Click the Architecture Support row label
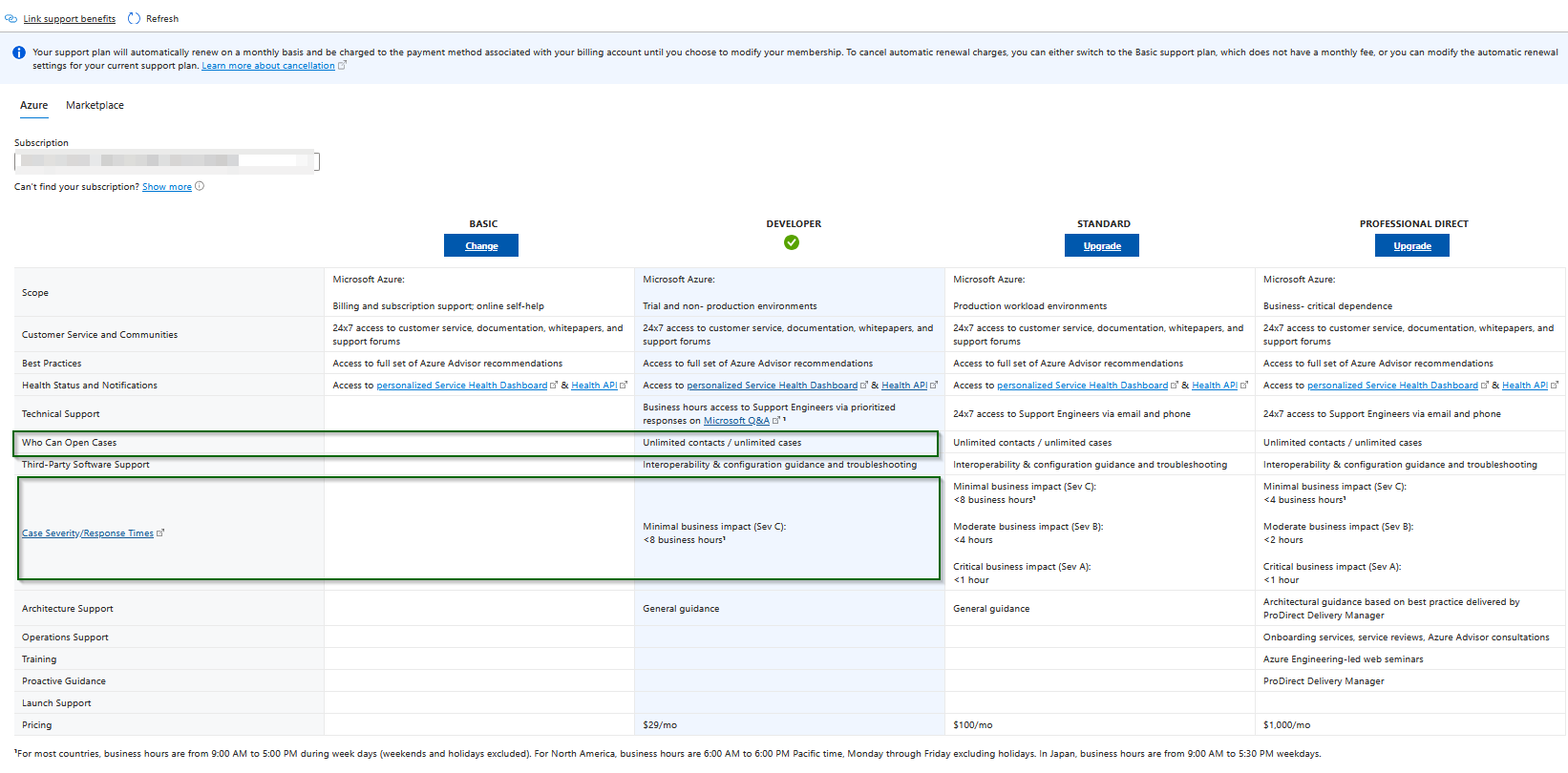Image resolution: width=1568 pixels, height=773 pixels. (x=68, y=609)
